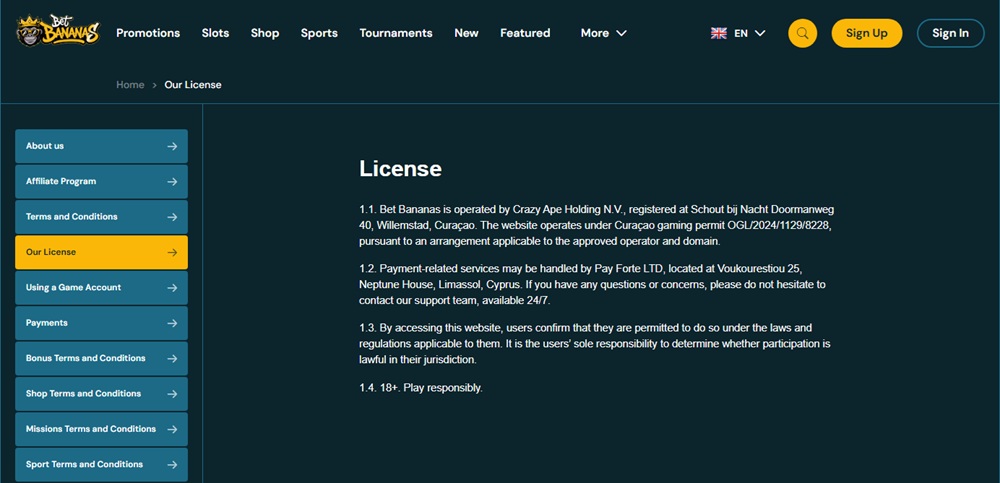Select Our License sidebar item
This screenshot has height=483, width=1000.
point(101,253)
